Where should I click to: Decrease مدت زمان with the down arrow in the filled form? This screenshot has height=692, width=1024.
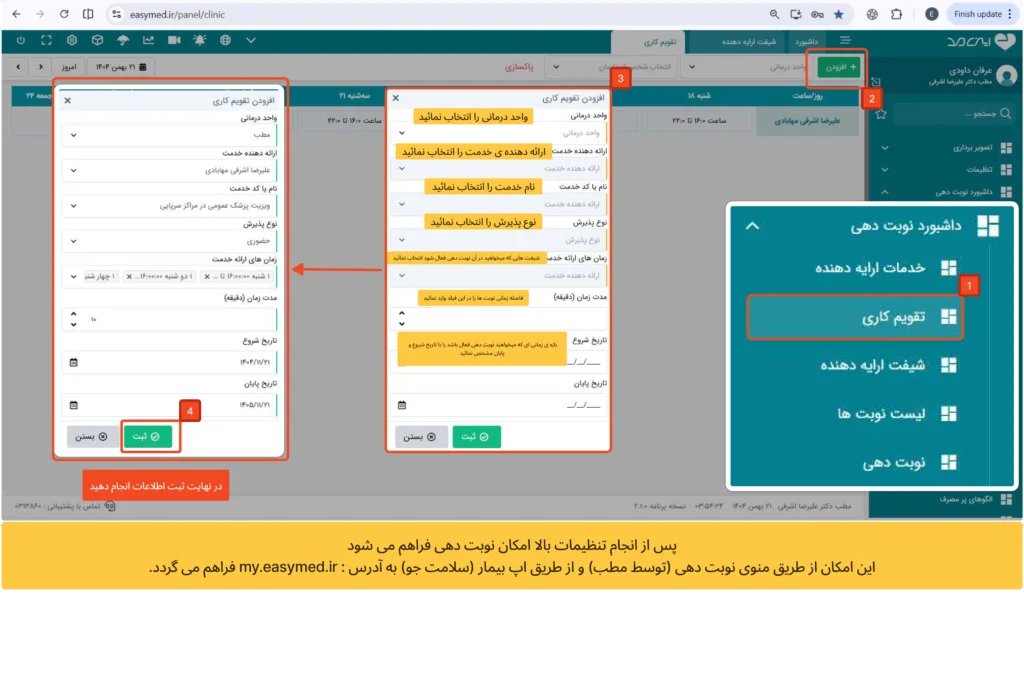(74, 324)
